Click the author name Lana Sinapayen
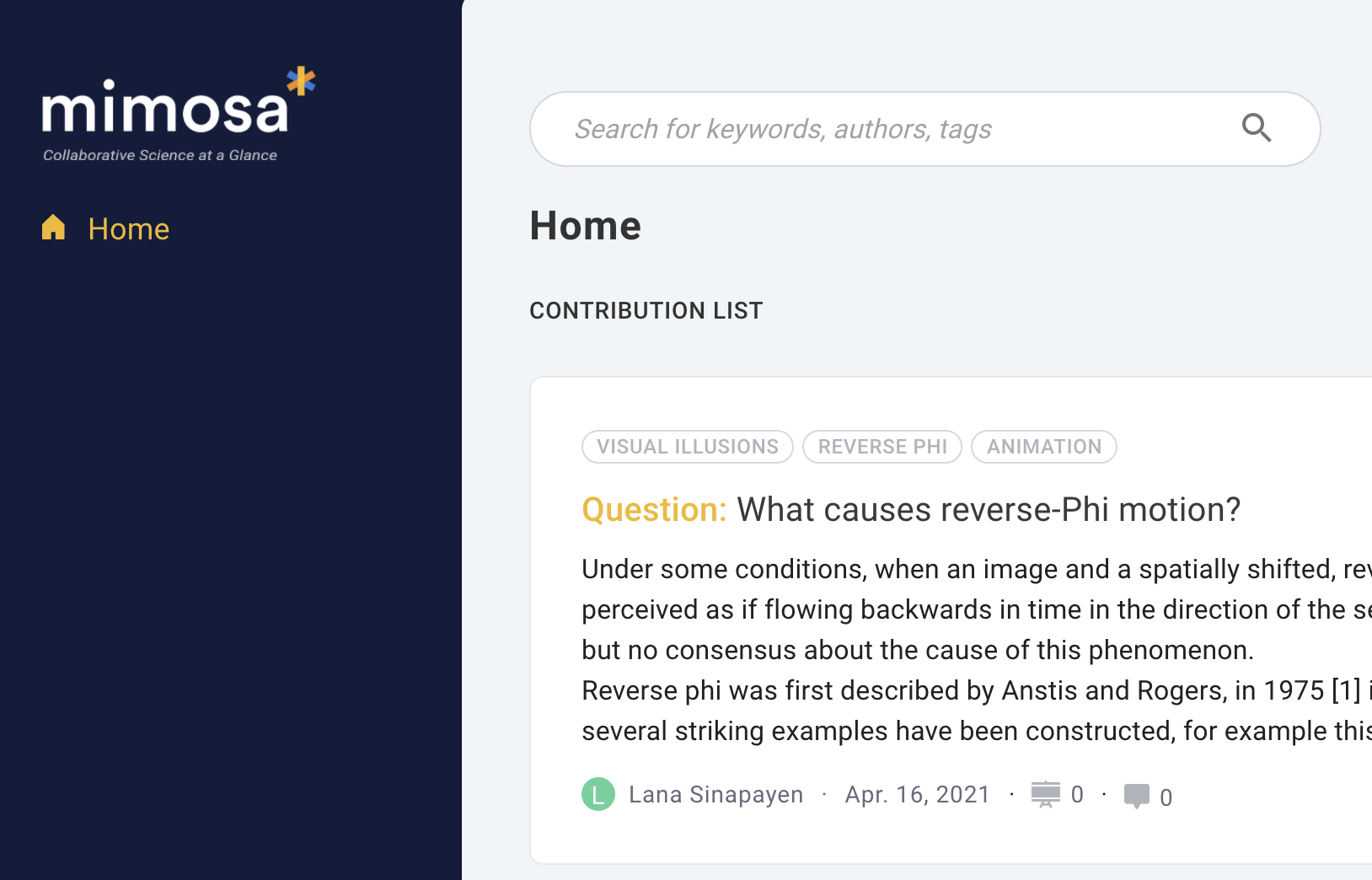This screenshot has width=1372, height=880. 716,793
